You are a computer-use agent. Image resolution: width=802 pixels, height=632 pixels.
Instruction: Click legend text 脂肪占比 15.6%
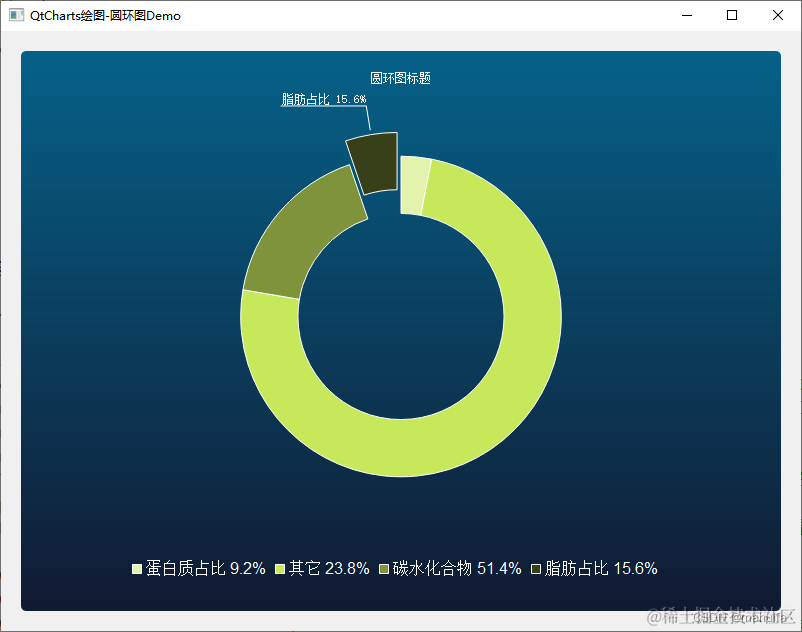[x=601, y=569]
